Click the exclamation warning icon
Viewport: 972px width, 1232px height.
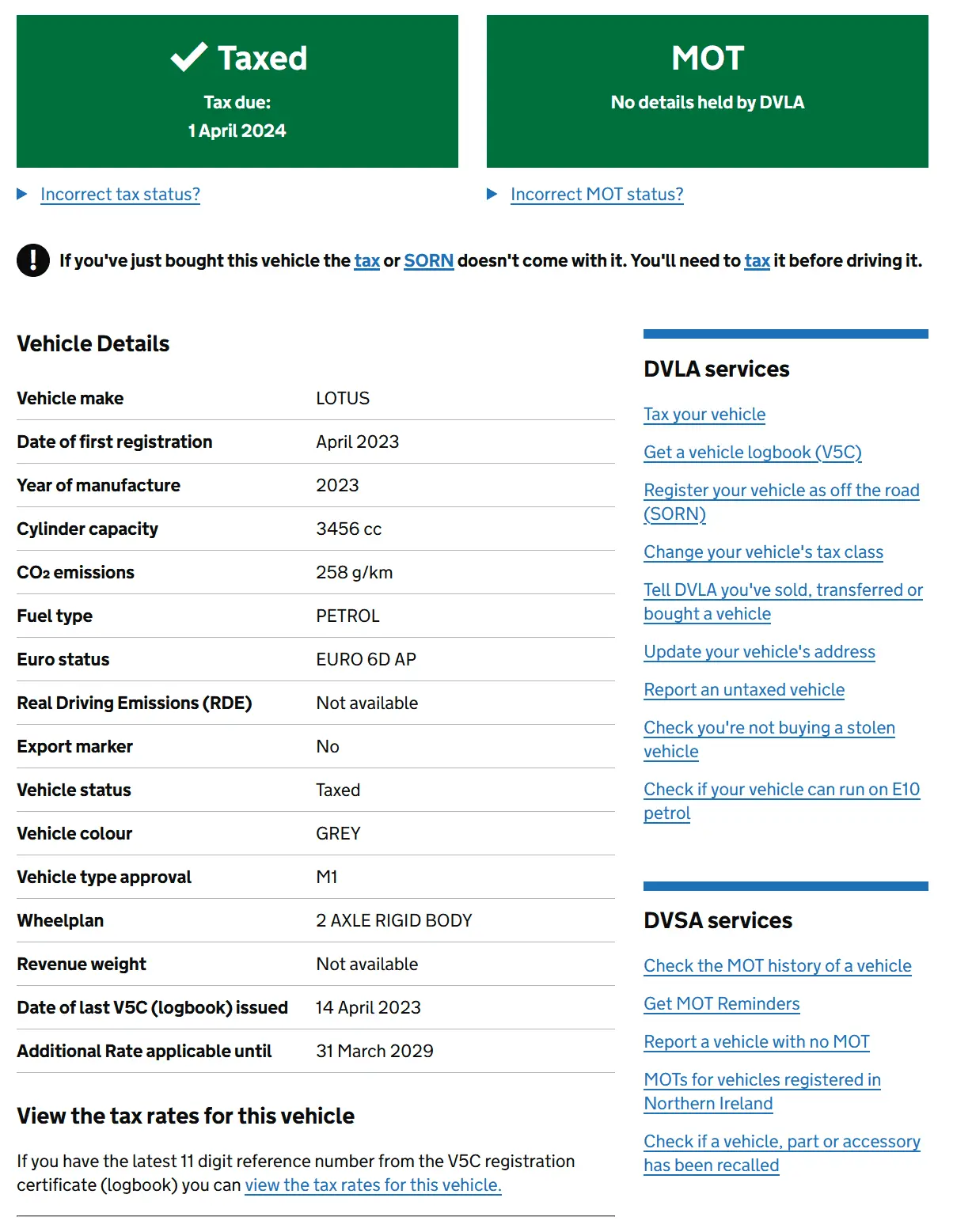pos(33,260)
